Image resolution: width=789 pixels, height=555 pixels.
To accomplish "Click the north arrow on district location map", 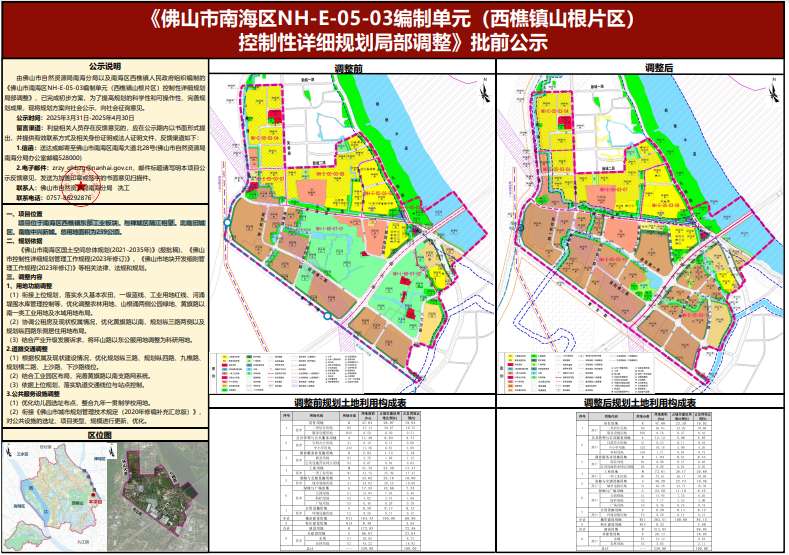I will (8, 451).
